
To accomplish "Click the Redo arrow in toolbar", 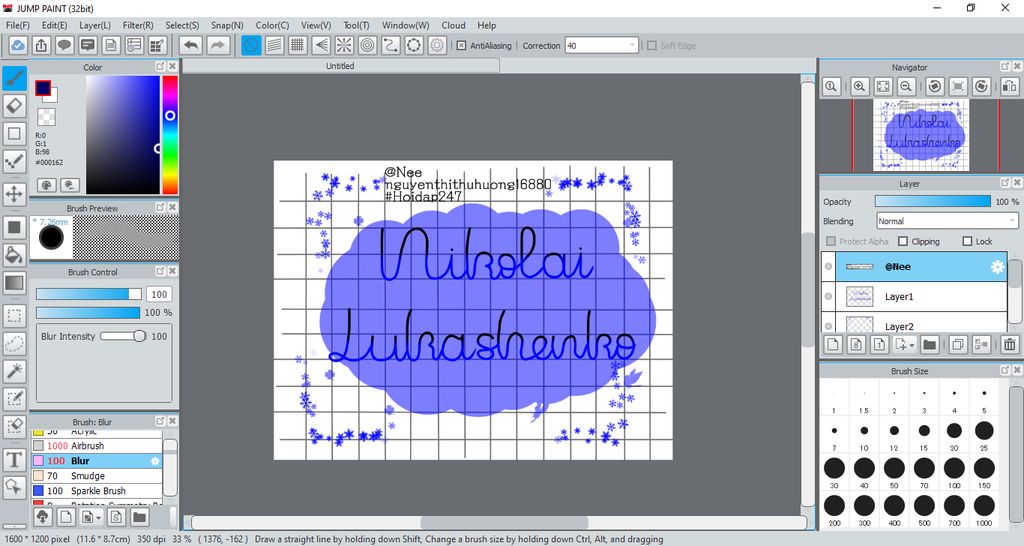I will click(x=218, y=45).
